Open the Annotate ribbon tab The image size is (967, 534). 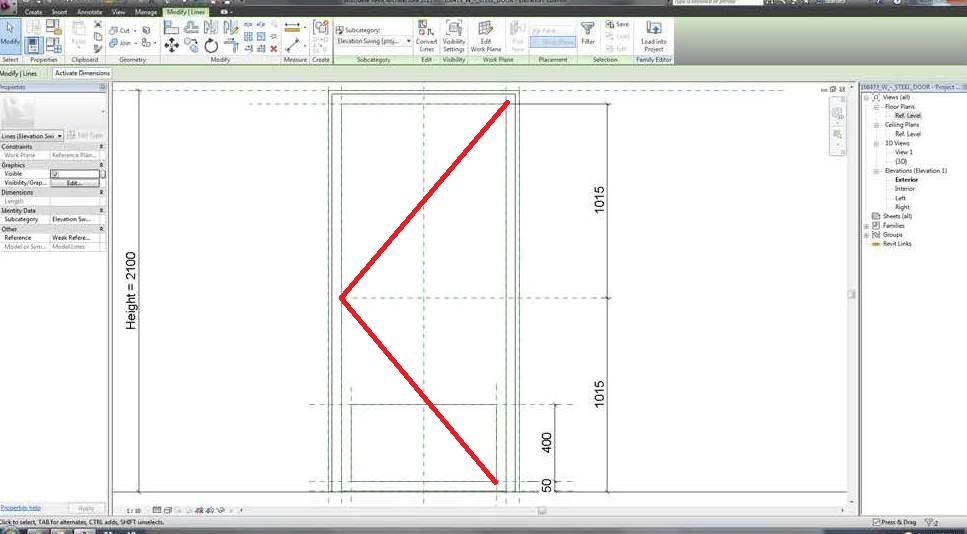[89, 12]
